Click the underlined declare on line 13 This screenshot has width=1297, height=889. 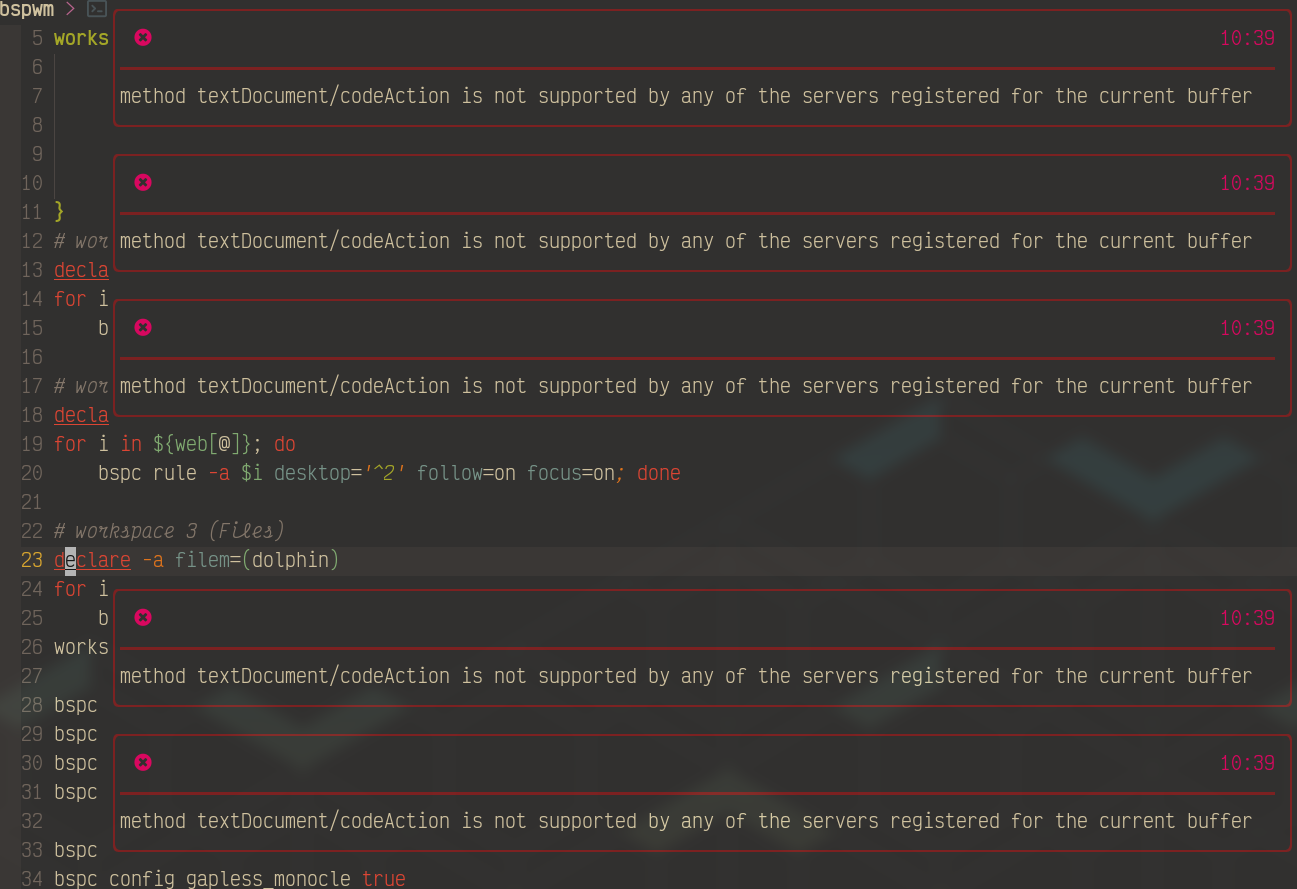click(81, 270)
